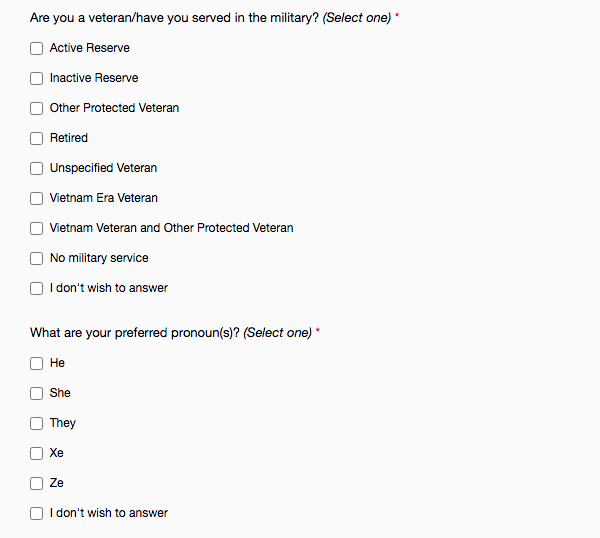The height and width of the screenshot is (538, 600).
Task: Mark the Unspecified Veteran checkbox
Action: point(36,168)
